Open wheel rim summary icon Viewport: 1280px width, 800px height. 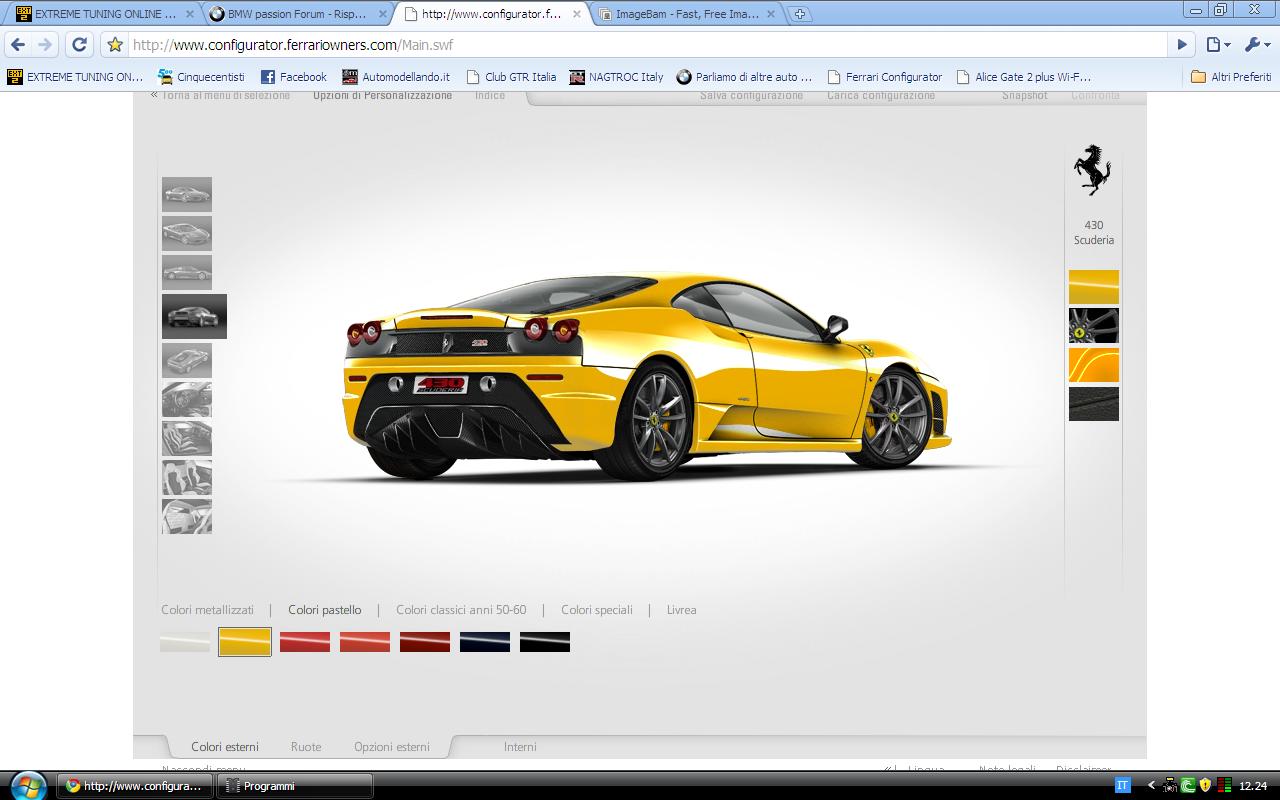click(x=1094, y=326)
